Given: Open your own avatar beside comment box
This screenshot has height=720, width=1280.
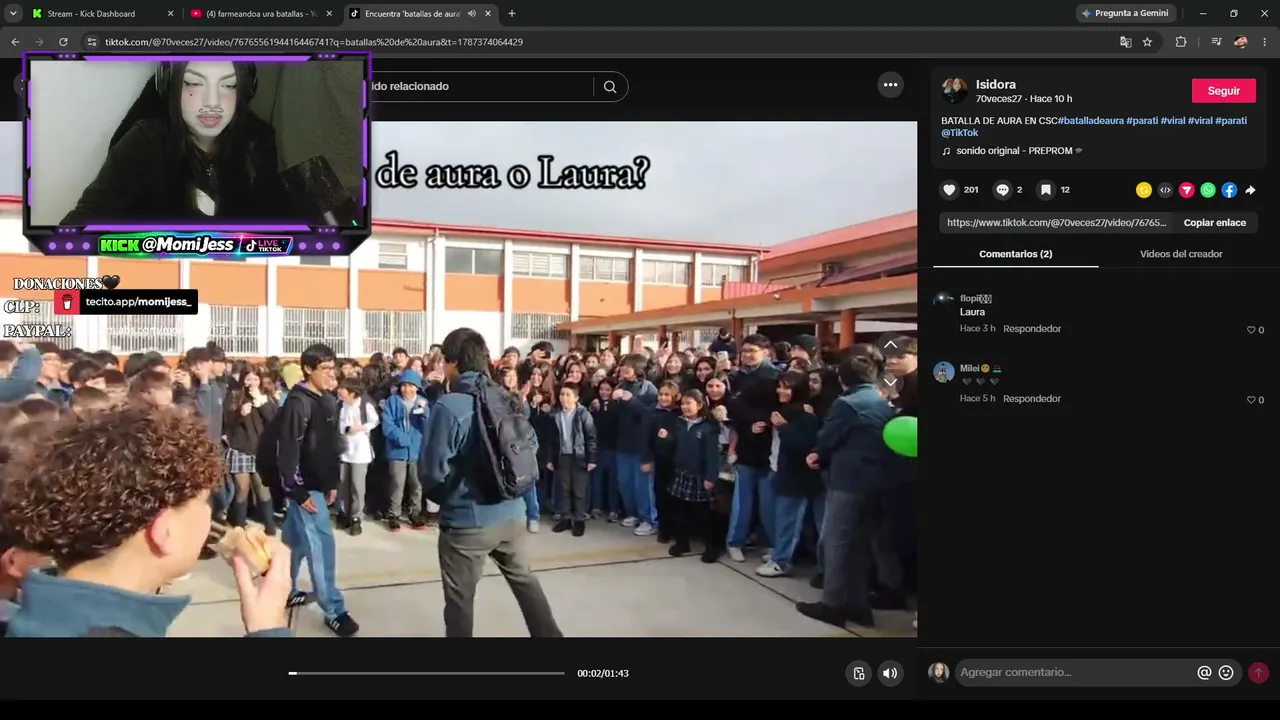Looking at the screenshot, I should click(938, 673).
